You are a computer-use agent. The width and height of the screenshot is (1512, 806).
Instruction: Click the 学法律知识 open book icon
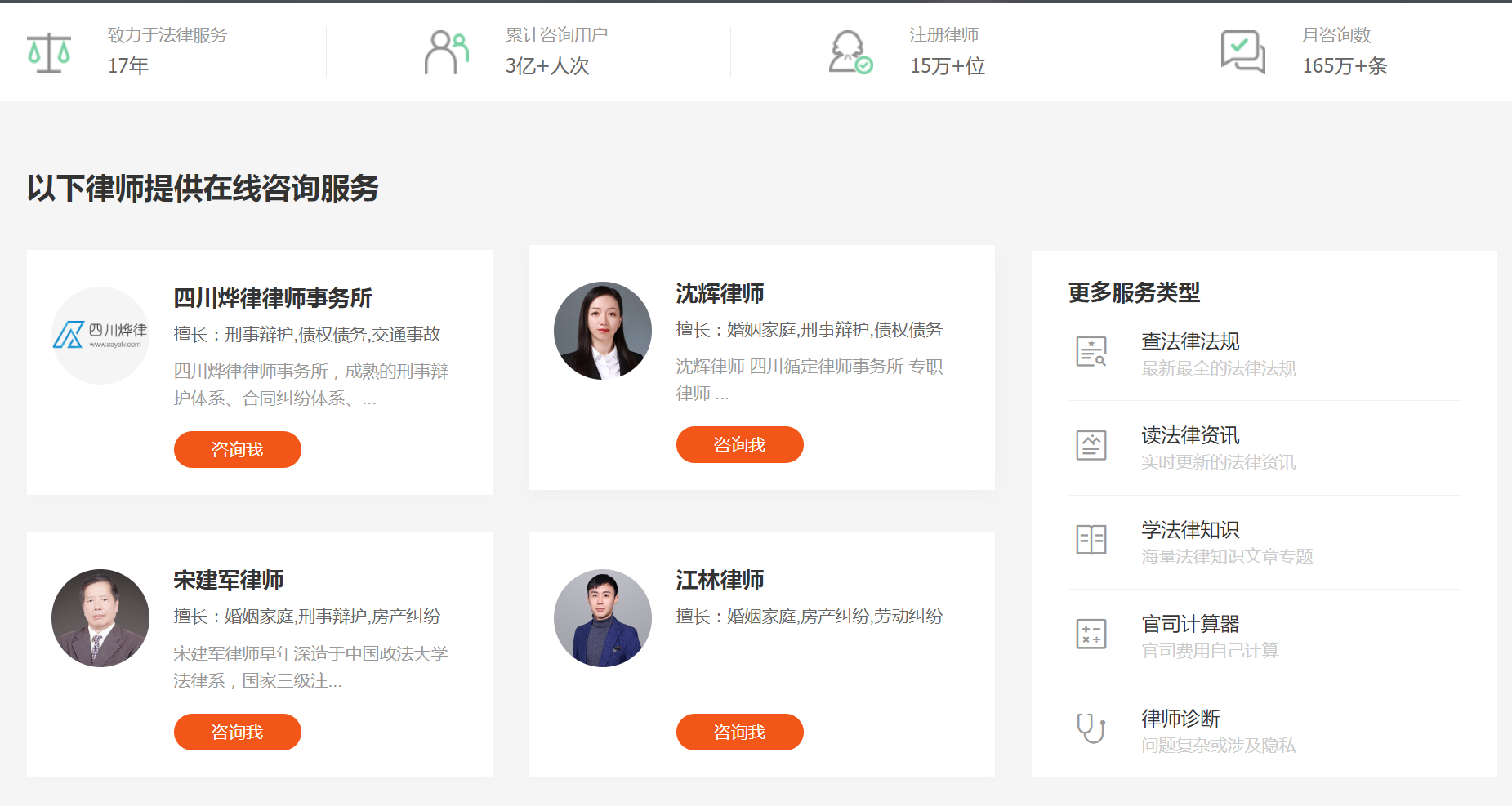(x=1091, y=540)
